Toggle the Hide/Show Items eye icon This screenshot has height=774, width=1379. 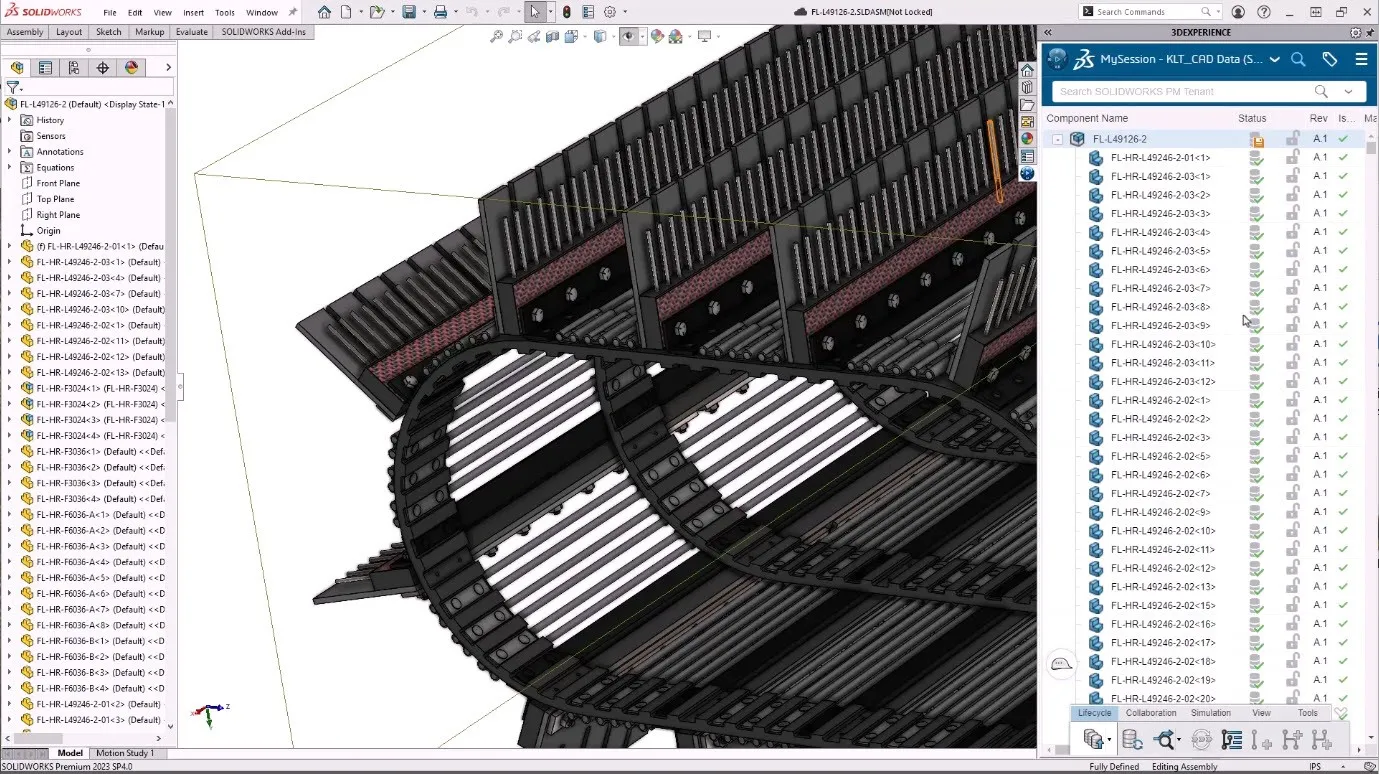628,37
